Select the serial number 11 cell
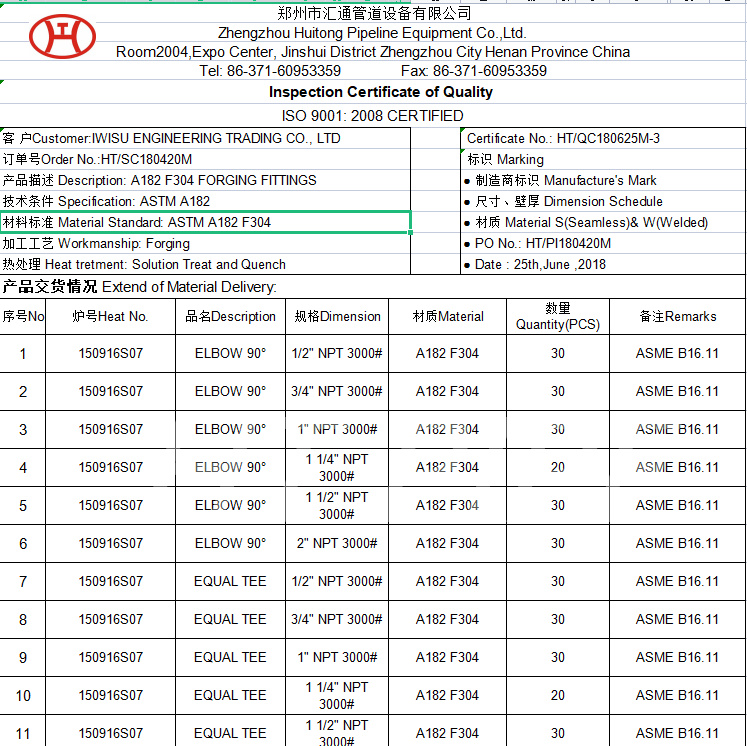 pos(23,731)
